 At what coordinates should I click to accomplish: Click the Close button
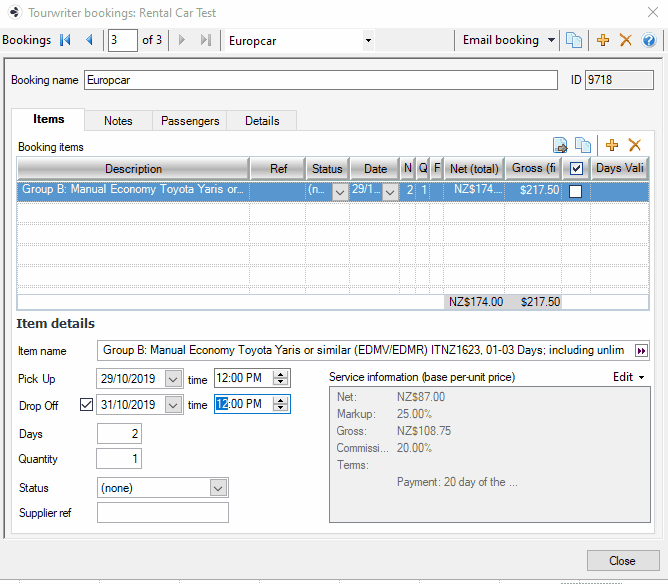[622, 561]
